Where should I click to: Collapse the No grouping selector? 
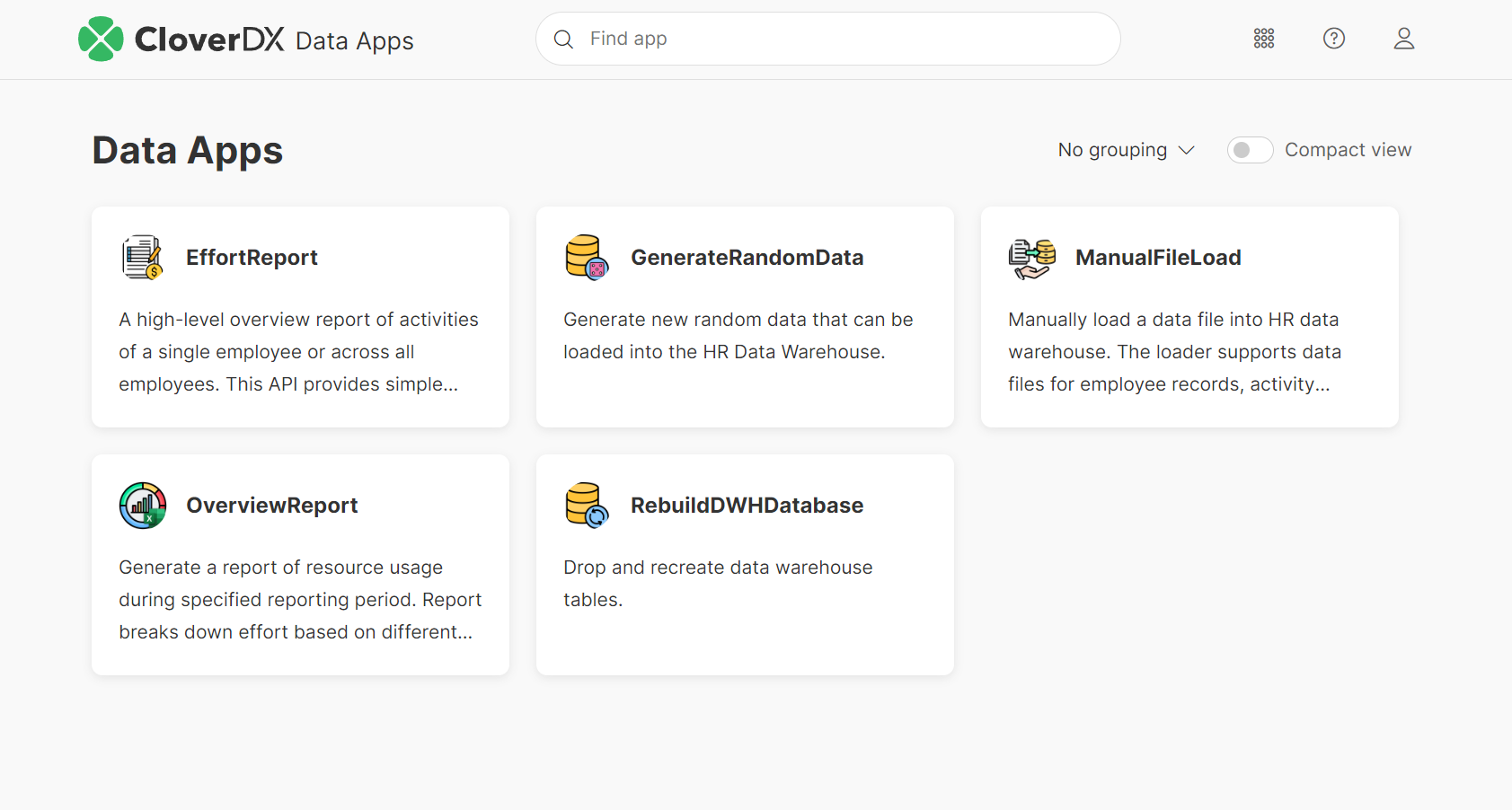1126,150
